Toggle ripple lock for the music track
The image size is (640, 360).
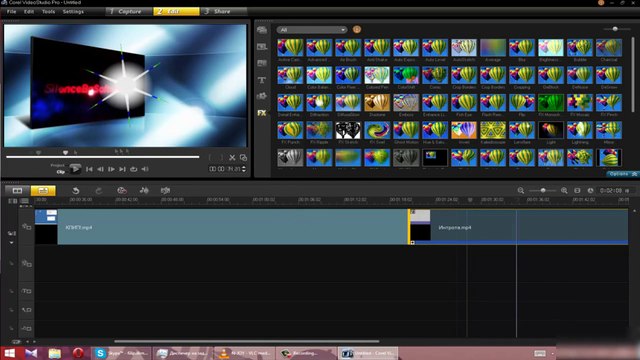pos(11,328)
